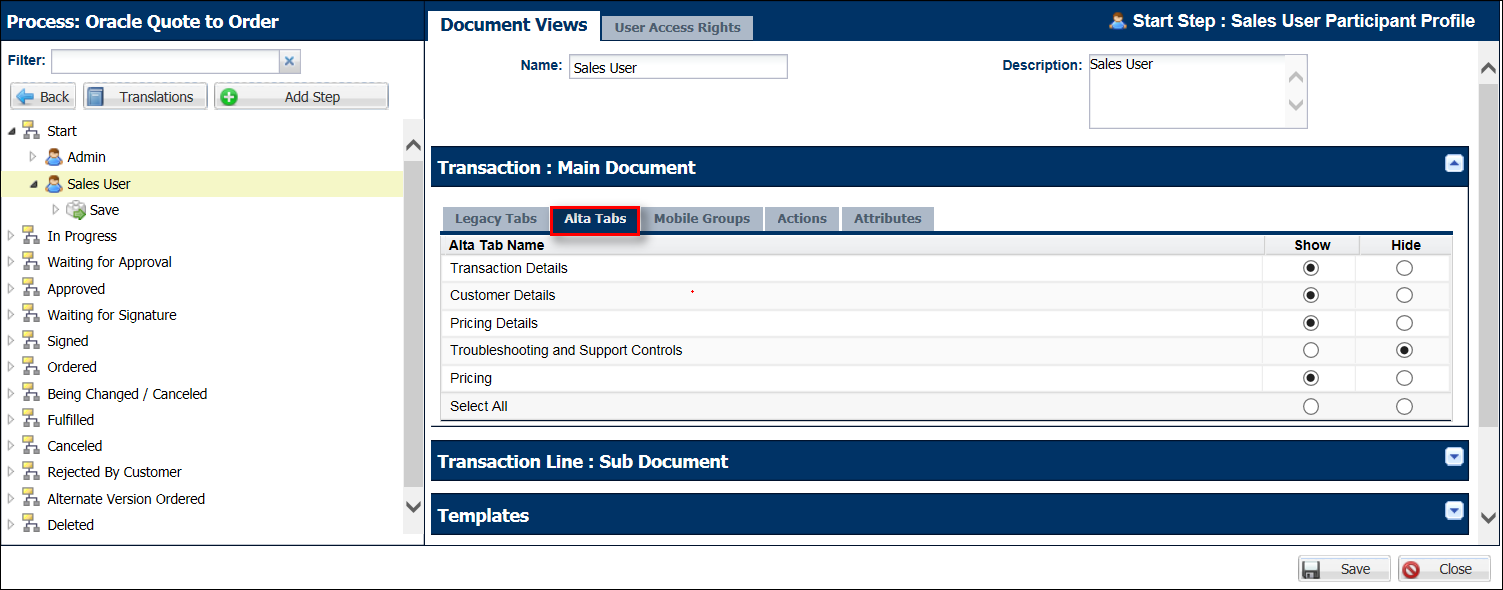The width and height of the screenshot is (1503, 590).
Task: Click the Save button at bottom
Action: tap(1344, 569)
